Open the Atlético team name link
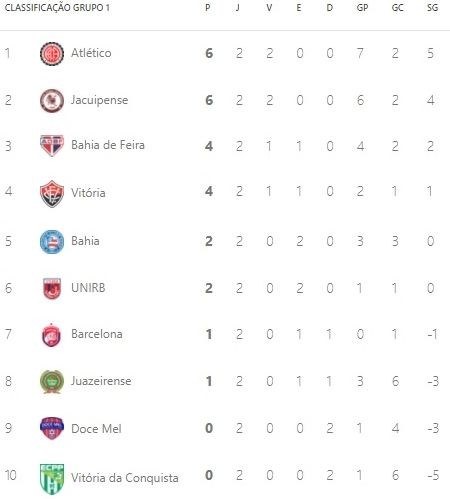The width and height of the screenshot is (450, 499). point(91,53)
